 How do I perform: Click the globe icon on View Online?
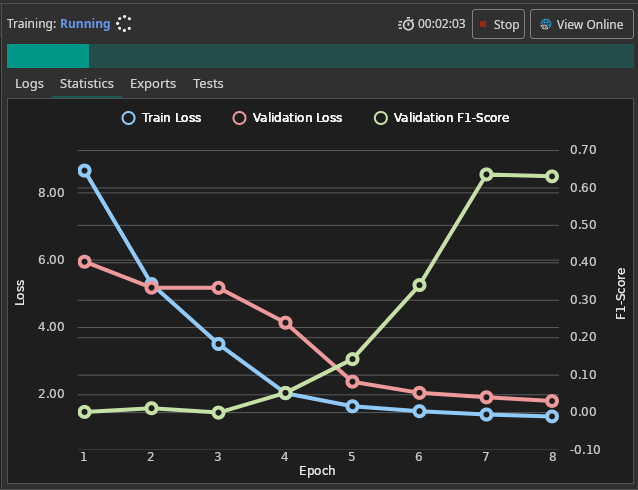coord(546,24)
